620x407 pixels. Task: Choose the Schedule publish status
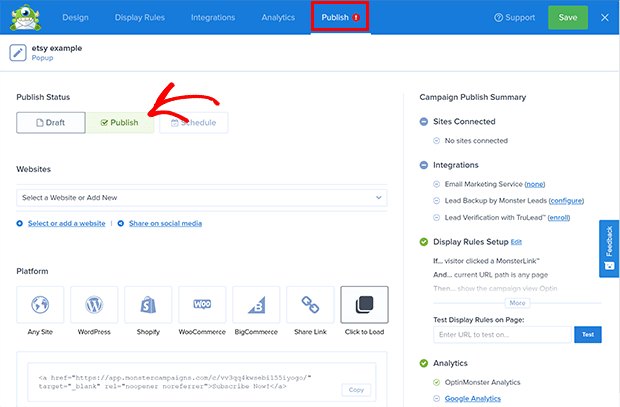coord(193,123)
